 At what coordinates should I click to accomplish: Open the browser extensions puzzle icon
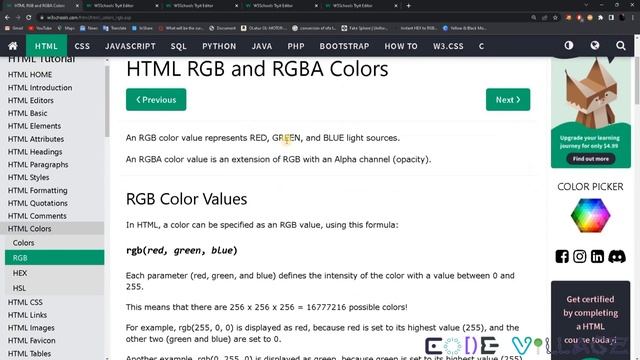point(600,18)
